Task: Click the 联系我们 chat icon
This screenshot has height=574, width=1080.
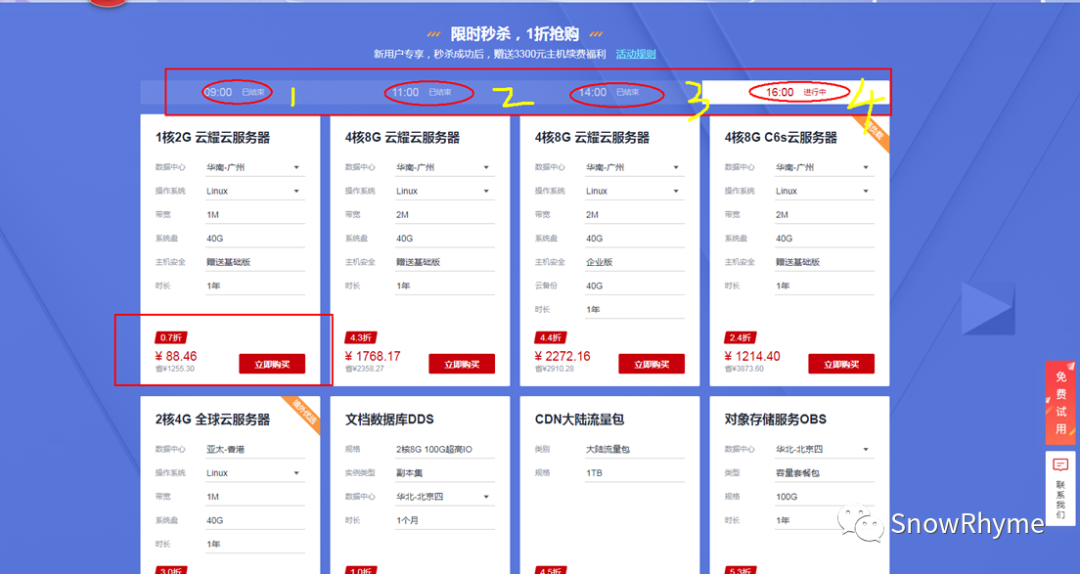Action: click(1061, 464)
